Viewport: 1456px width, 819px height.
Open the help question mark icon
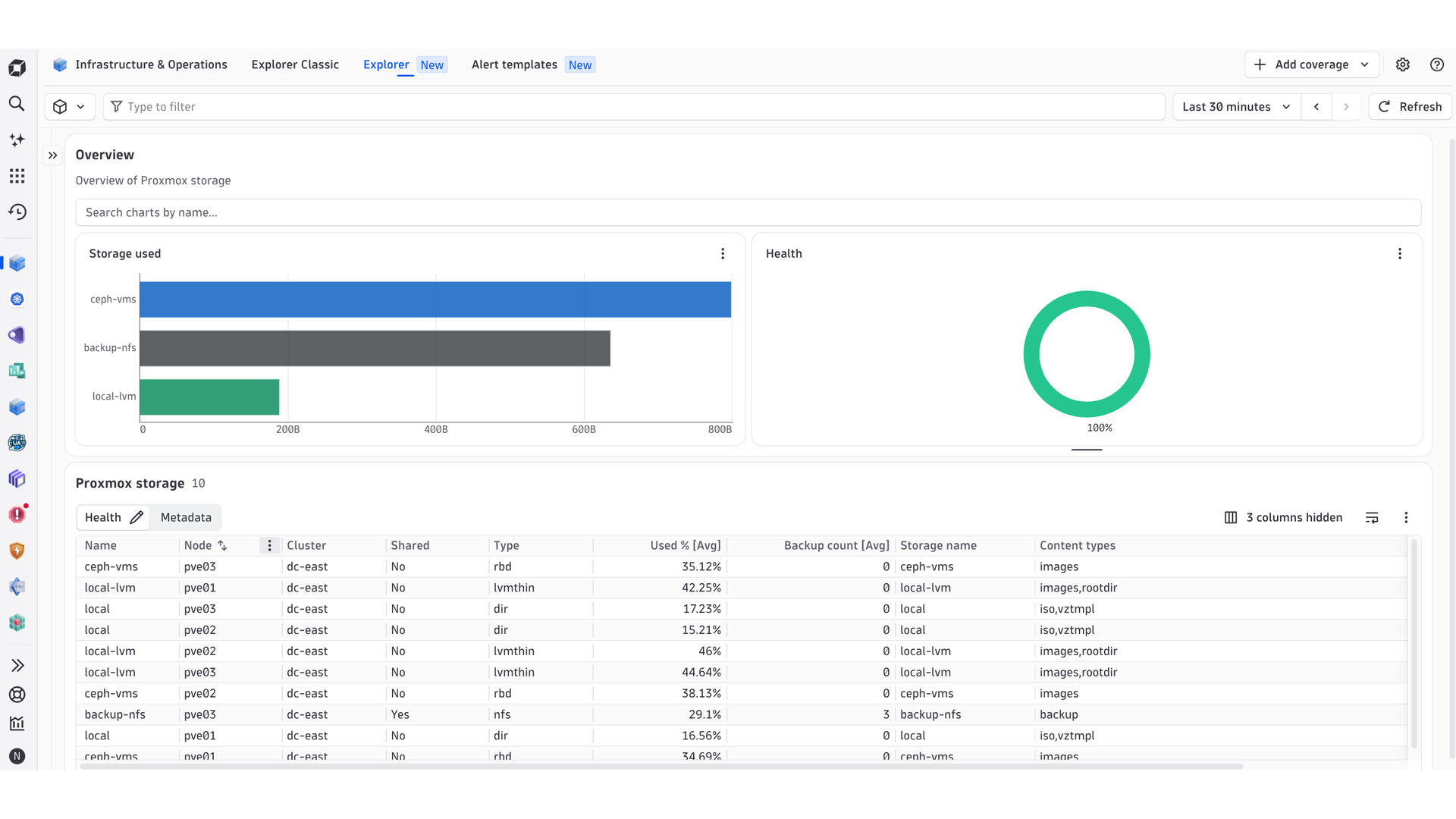(x=1437, y=64)
